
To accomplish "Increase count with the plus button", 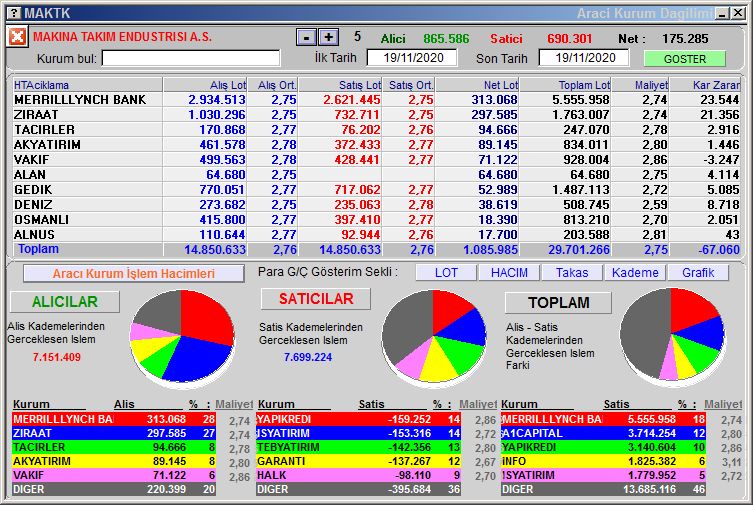I will pyautogui.click(x=329, y=37).
